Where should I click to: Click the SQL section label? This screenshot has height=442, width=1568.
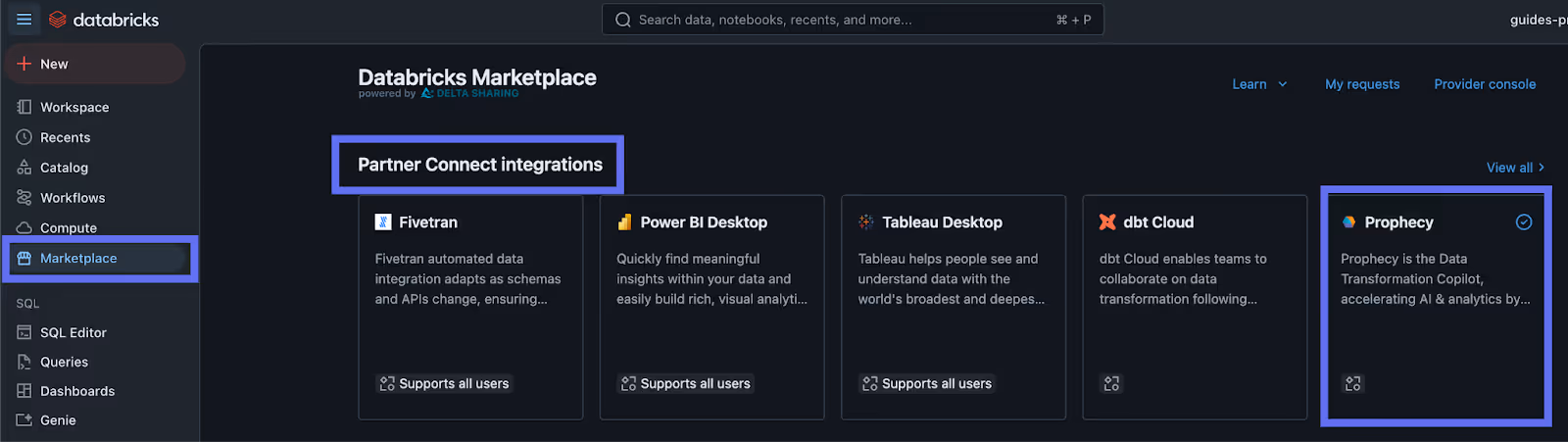[27, 304]
